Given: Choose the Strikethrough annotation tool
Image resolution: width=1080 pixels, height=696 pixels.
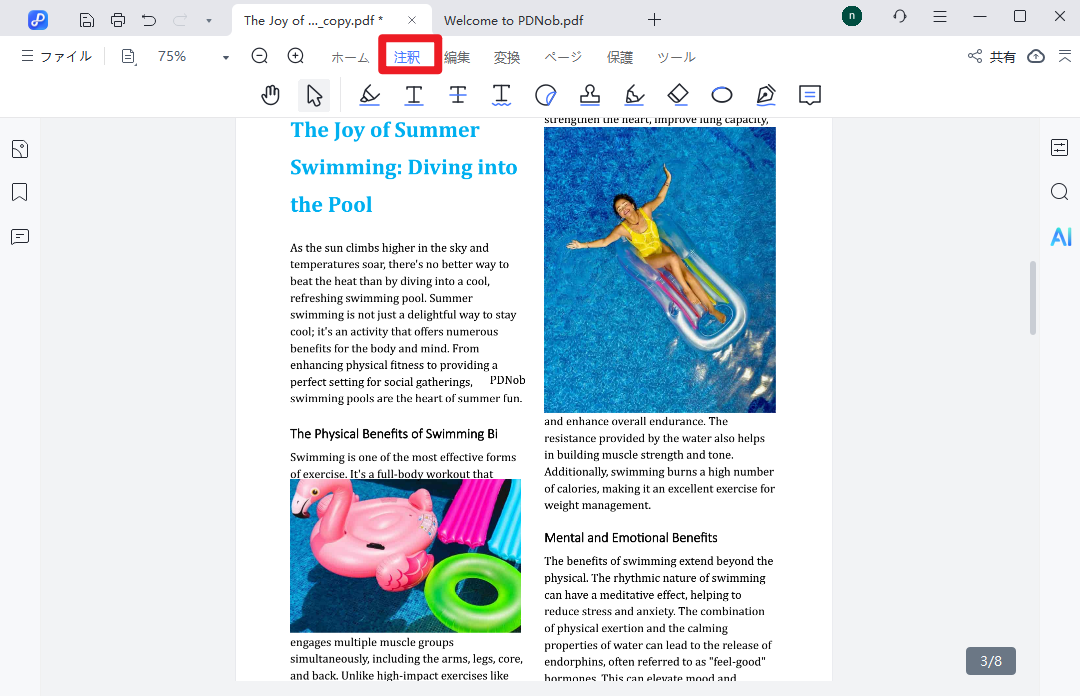Looking at the screenshot, I should 458,95.
